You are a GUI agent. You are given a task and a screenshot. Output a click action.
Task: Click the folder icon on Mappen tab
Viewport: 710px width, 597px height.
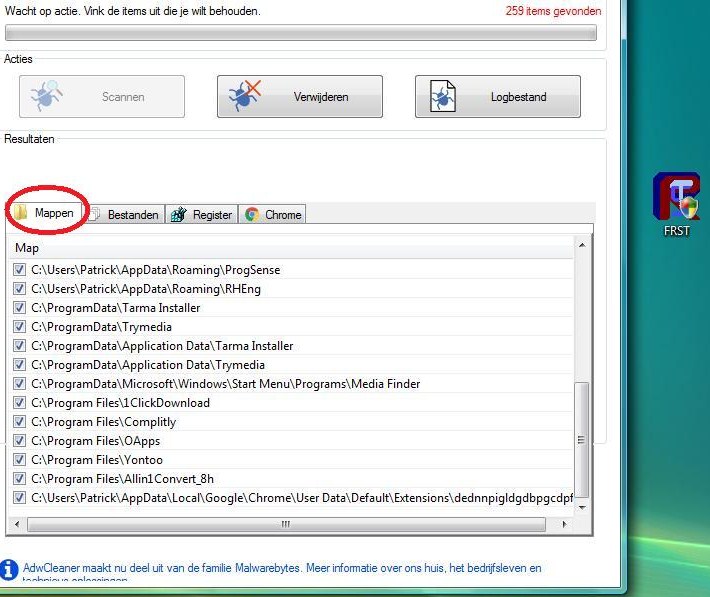point(20,212)
